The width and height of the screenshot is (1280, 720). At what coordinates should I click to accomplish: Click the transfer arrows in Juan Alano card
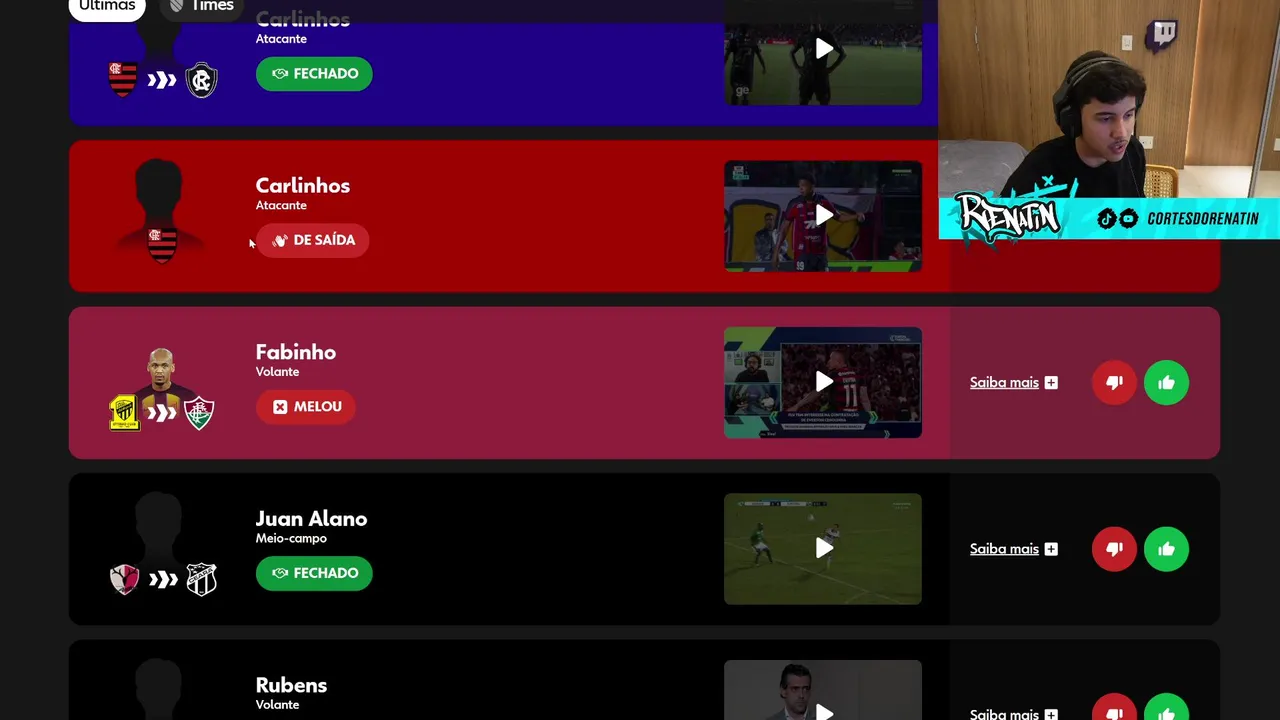tap(162, 579)
